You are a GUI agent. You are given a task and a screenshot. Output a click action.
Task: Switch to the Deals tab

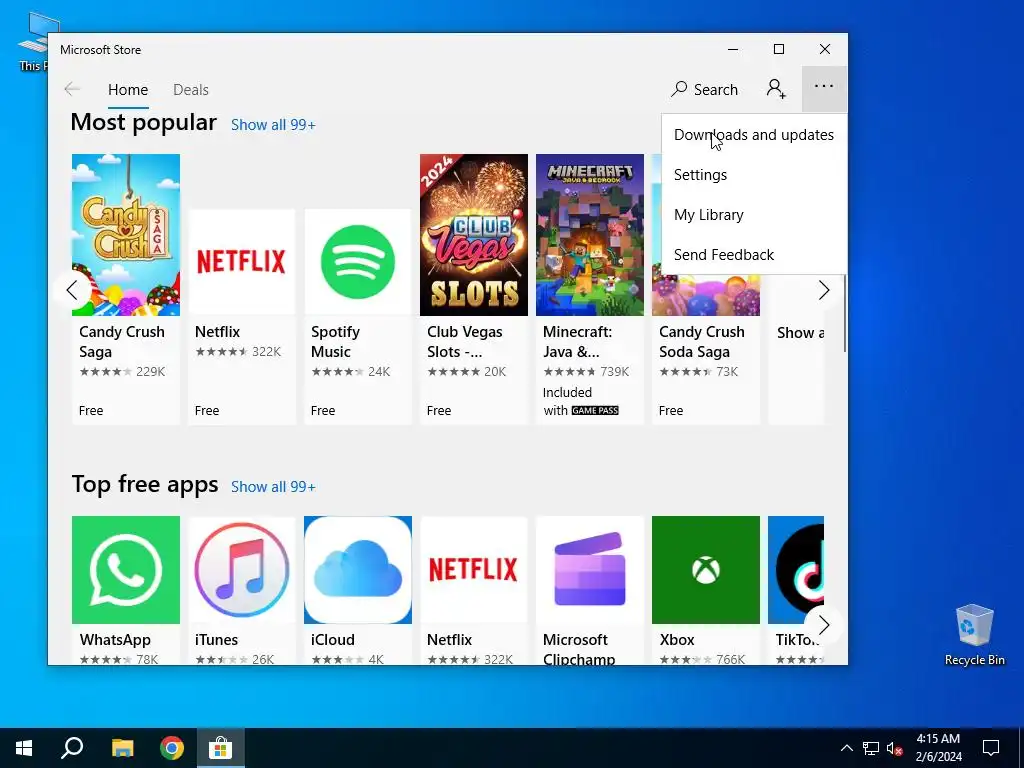pos(191,89)
